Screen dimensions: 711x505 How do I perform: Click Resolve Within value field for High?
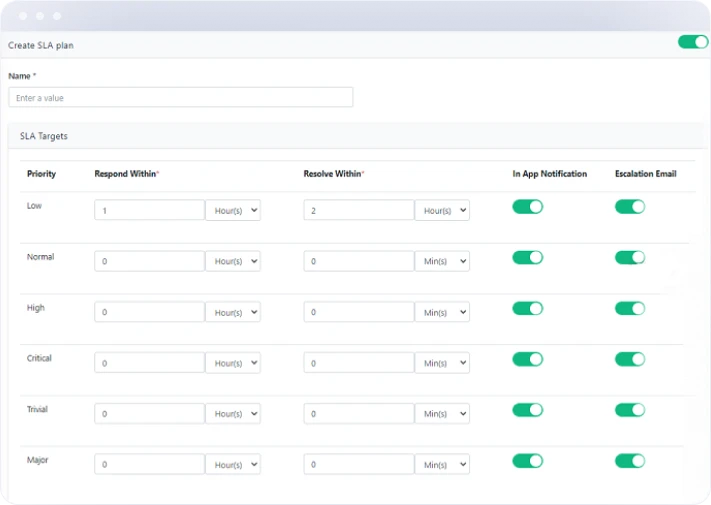[x=358, y=312]
